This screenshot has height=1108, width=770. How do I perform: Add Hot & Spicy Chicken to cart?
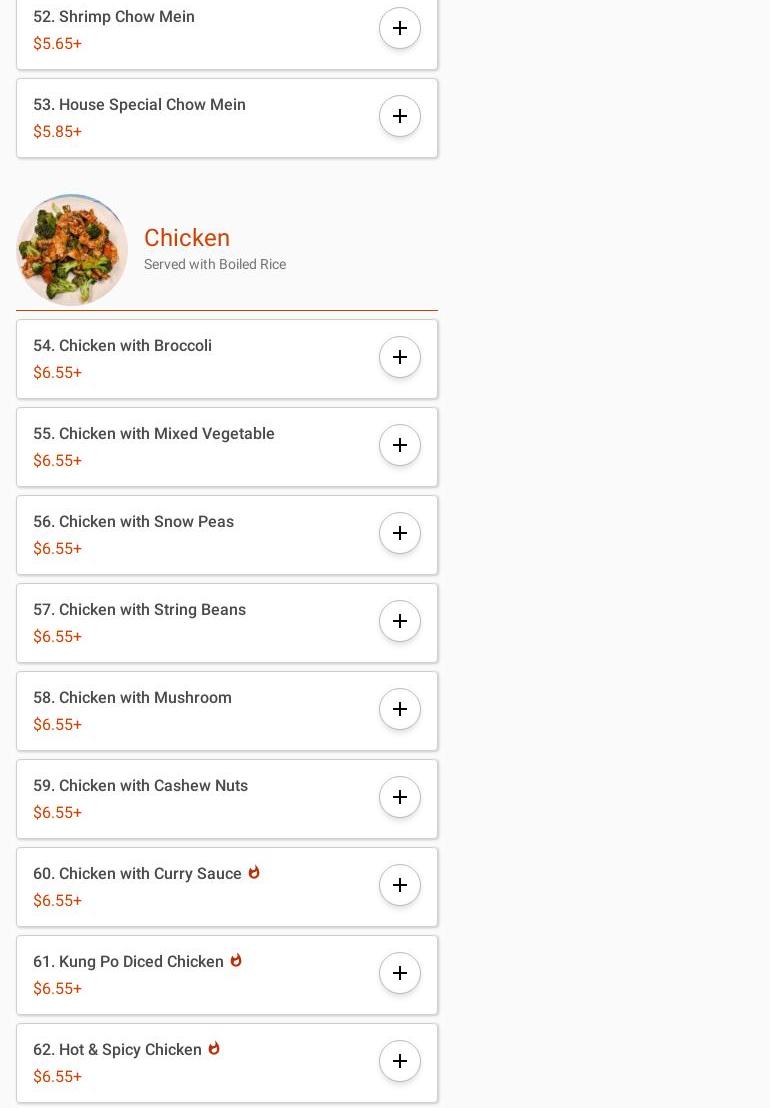click(x=400, y=1062)
